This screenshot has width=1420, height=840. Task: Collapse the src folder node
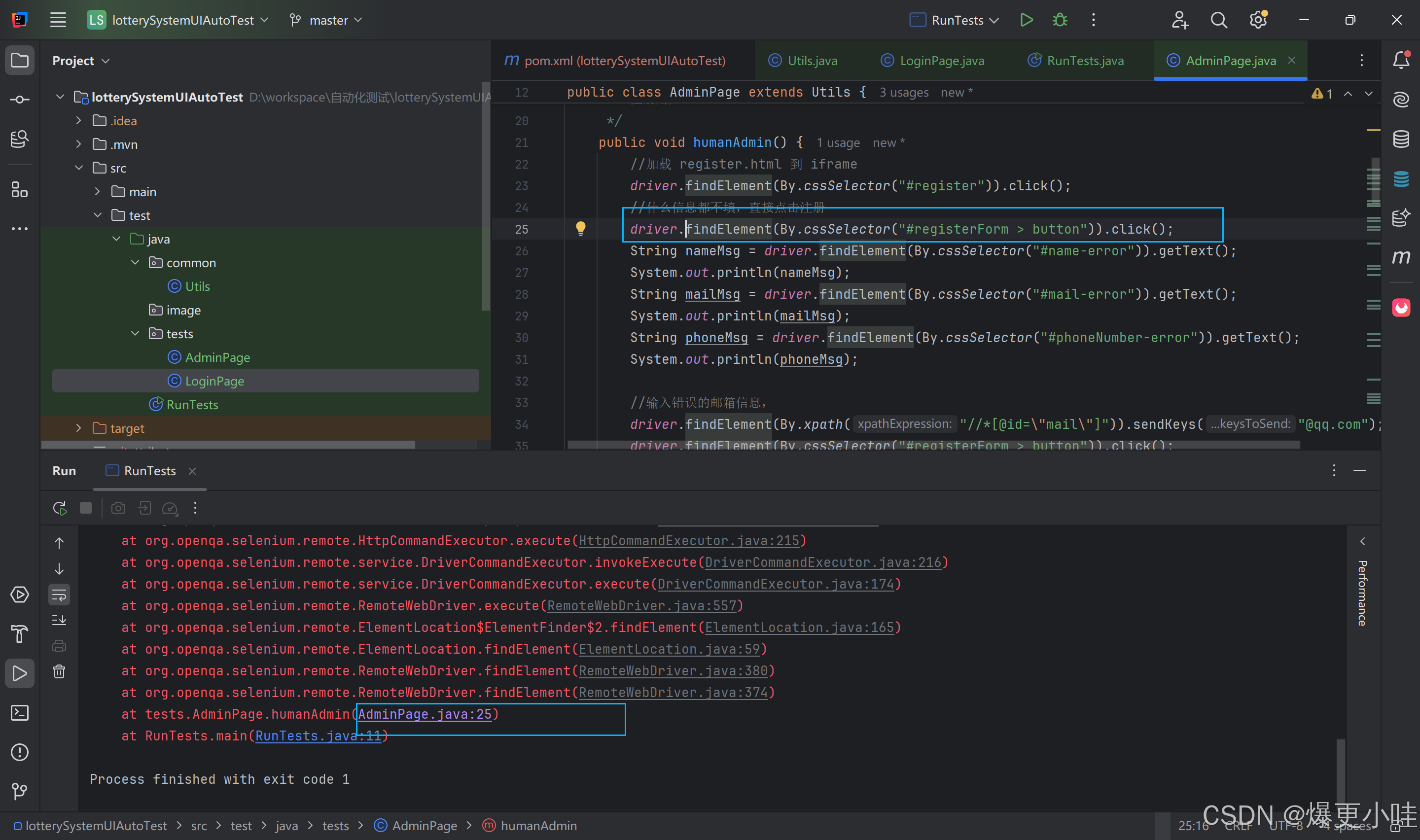click(x=79, y=168)
